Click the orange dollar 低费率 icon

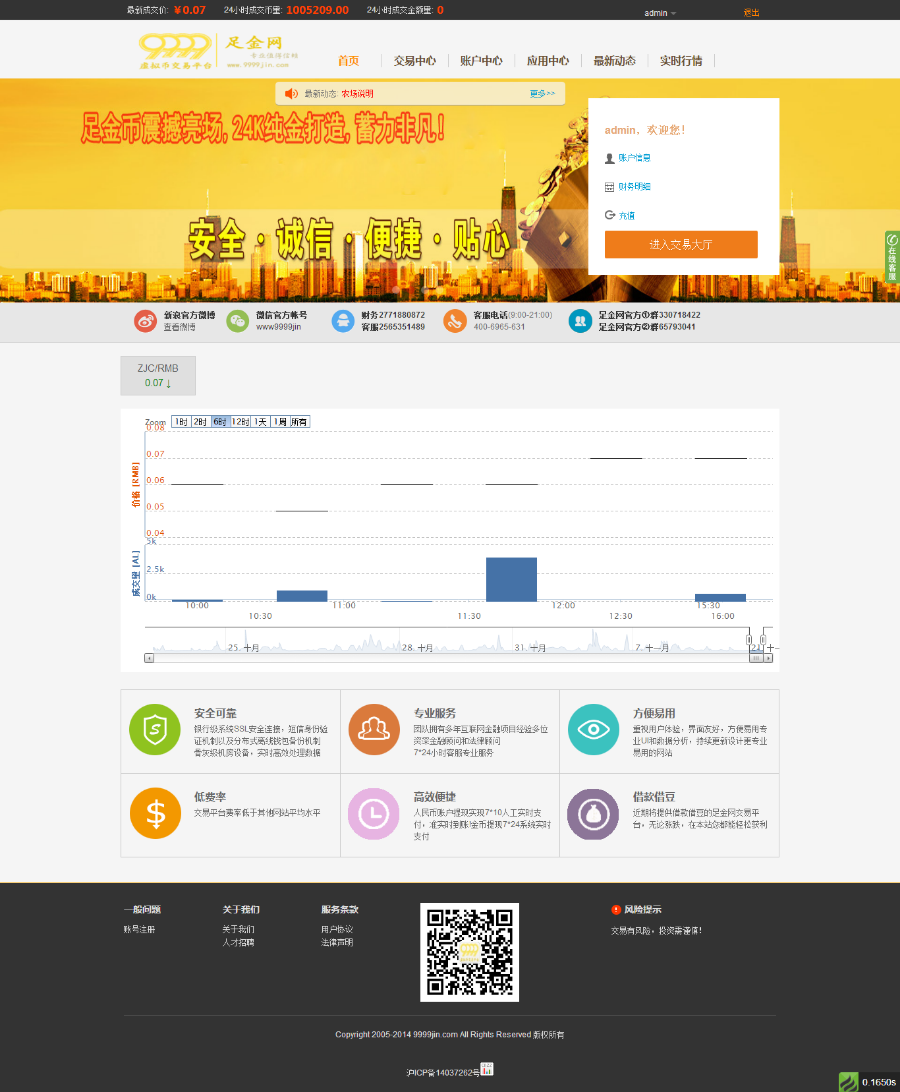click(x=155, y=813)
